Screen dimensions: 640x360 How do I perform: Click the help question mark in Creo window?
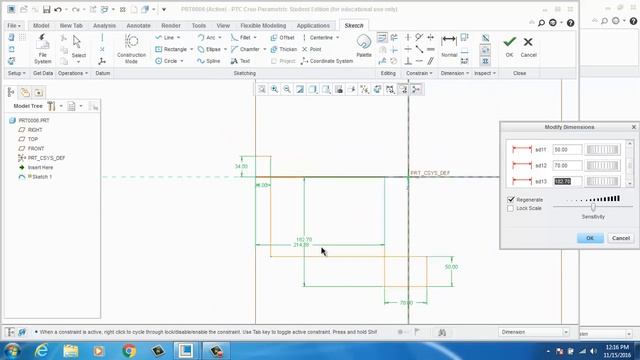click(x=570, y=23)
